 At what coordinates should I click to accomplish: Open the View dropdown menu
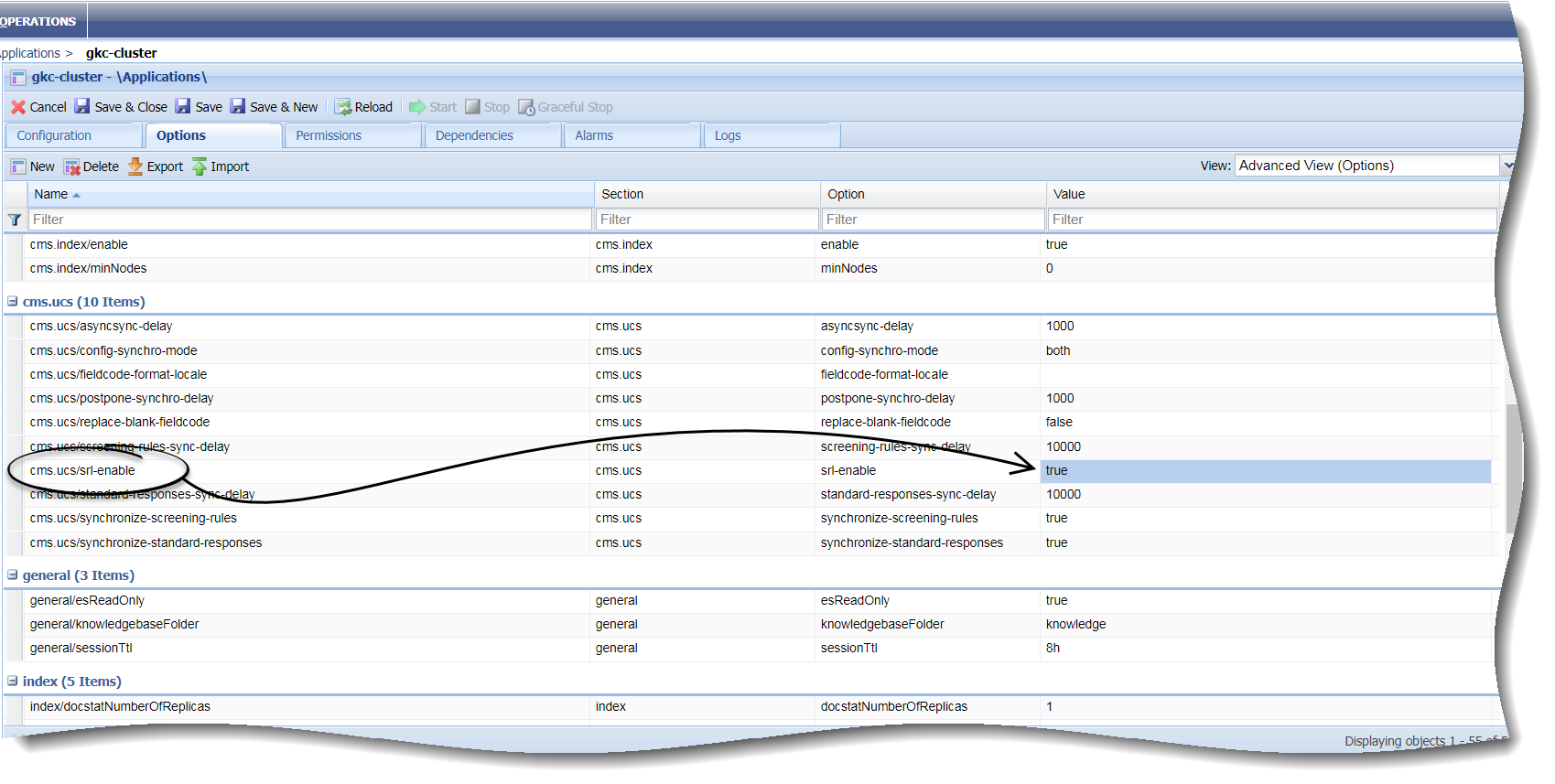(x=1507, y=166)
